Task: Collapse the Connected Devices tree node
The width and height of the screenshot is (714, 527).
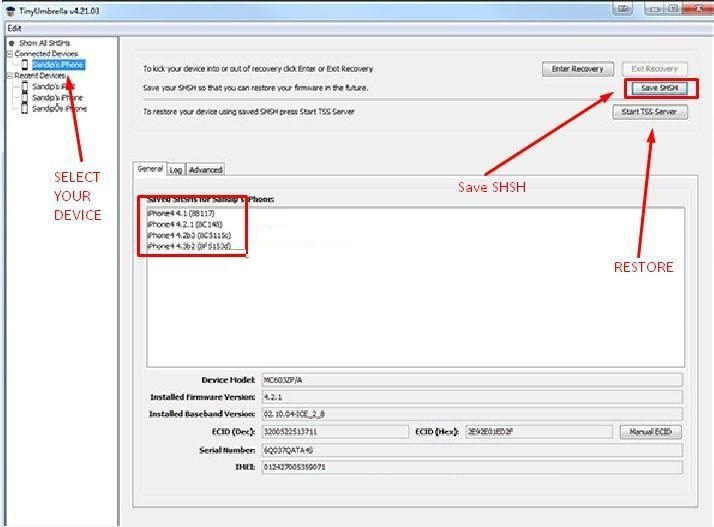Action: pyautogui.click(x=10, y=54)
